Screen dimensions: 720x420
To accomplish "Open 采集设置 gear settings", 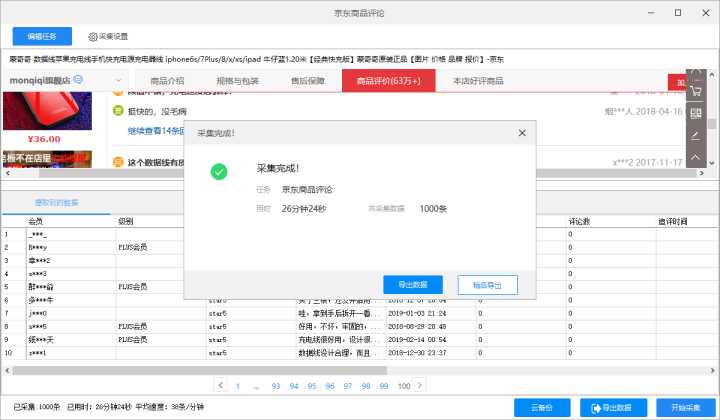I will tap(108, 36).
